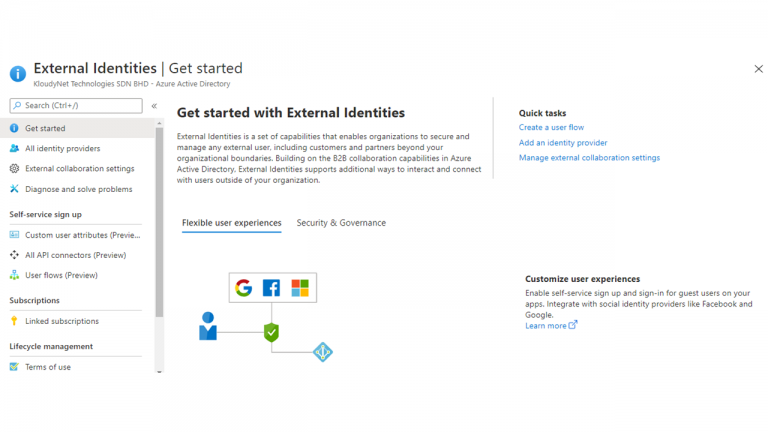Screen dimensions: 768x432
Task: Click the Diagnose and solve problems icon
Action: [14, 189]
